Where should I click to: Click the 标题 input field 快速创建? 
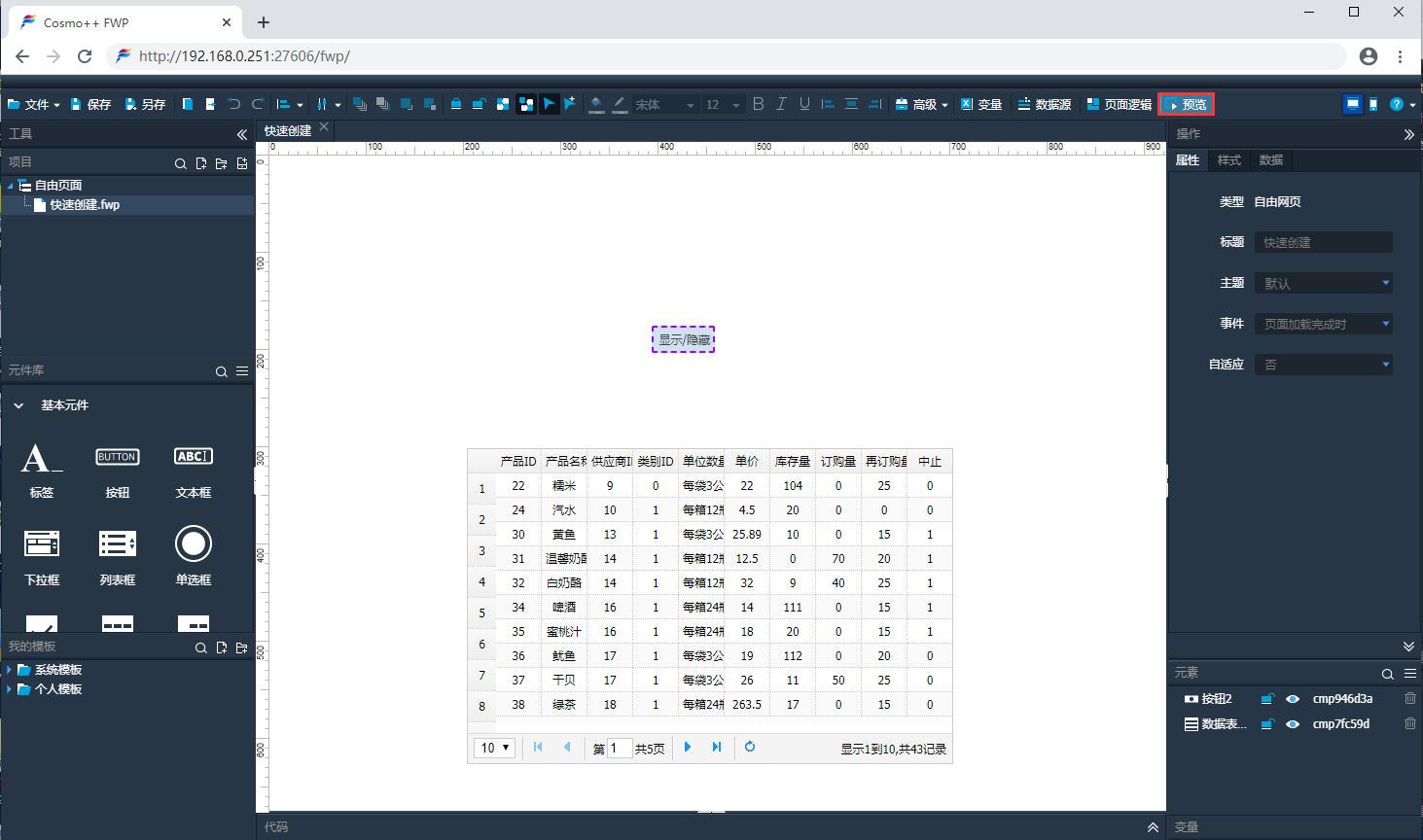tap(1324, 242)
